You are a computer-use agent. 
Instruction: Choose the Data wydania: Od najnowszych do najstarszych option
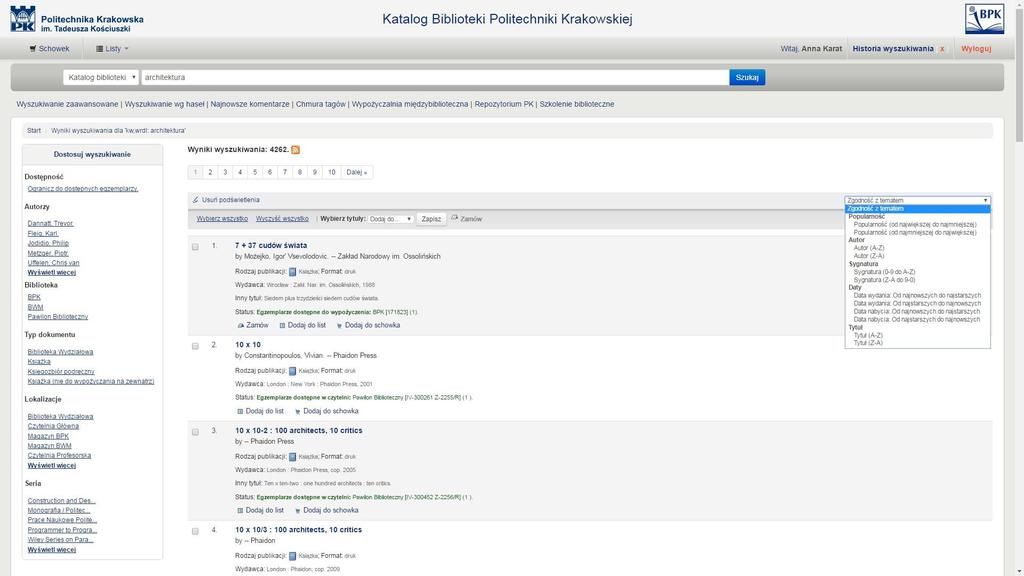pos(917,295)
